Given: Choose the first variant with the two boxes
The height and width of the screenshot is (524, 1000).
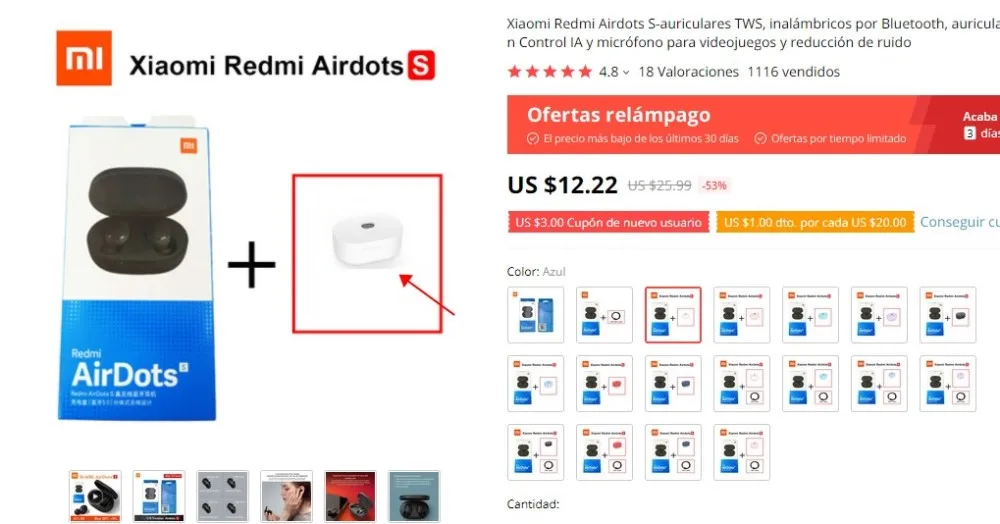Looking at the screenshot, I should click(536, 315).
